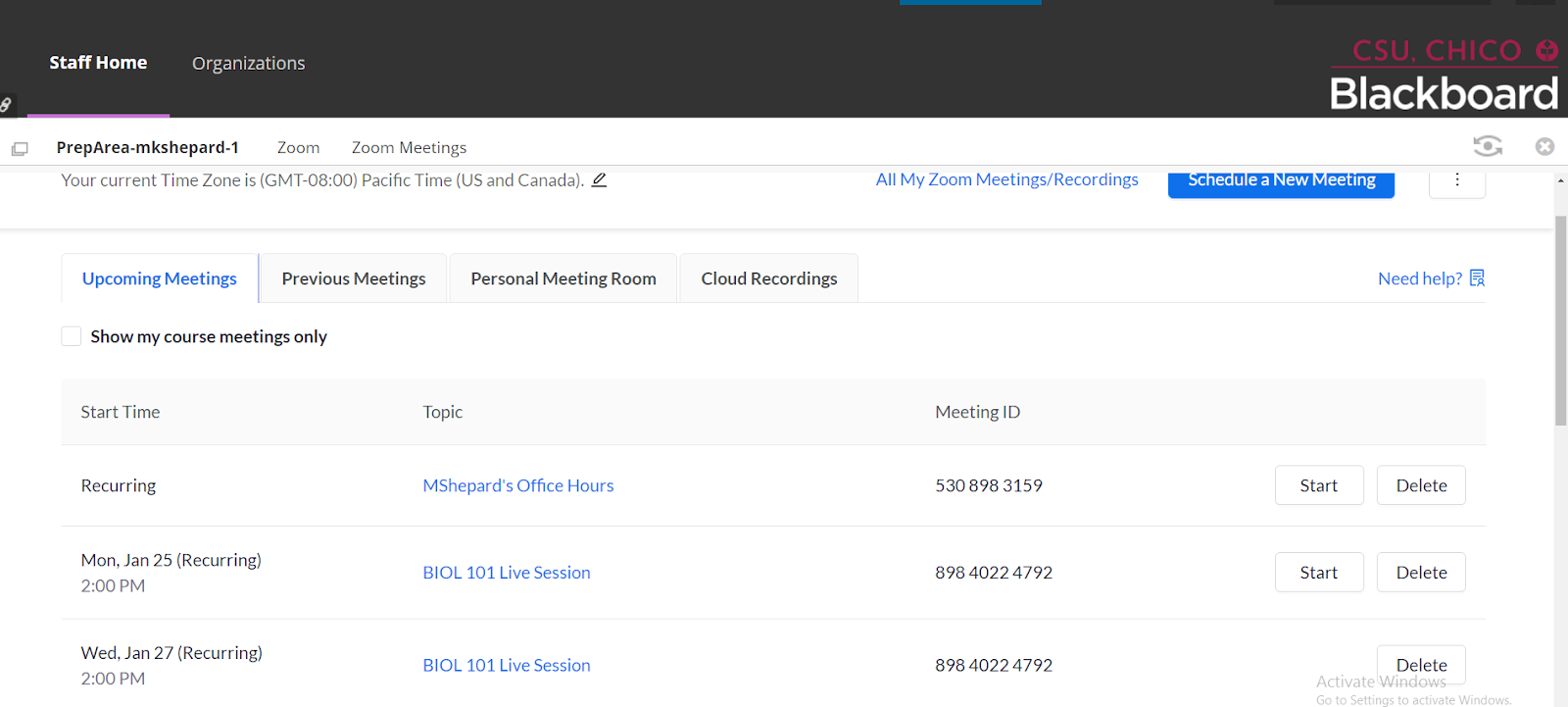1568x707 pixels.
Task: Start MShepard's Office Hours meeting
Action: click(x=1319, y=485)
